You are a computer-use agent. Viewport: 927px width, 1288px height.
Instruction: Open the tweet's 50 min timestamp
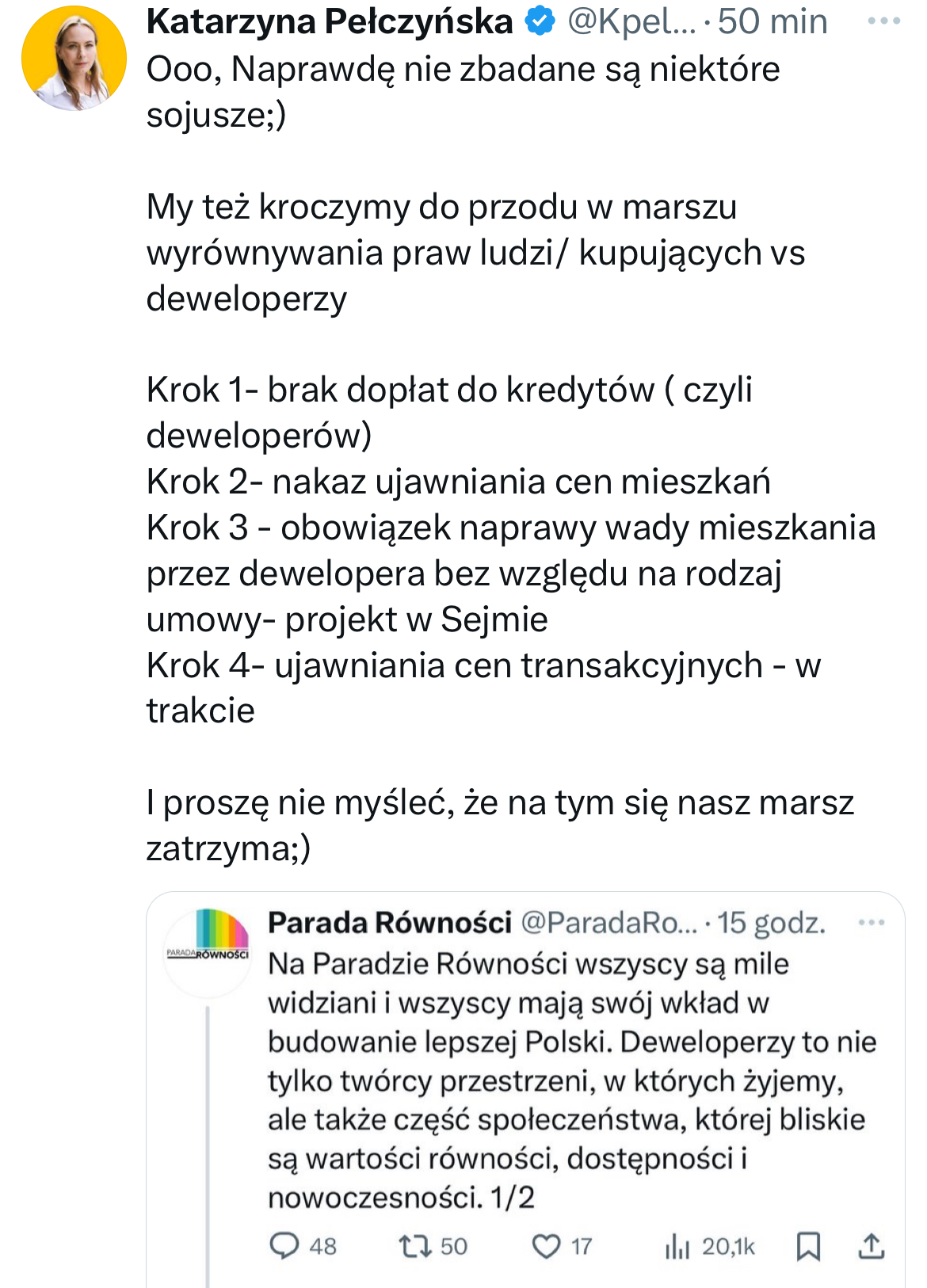click(772, 21)
